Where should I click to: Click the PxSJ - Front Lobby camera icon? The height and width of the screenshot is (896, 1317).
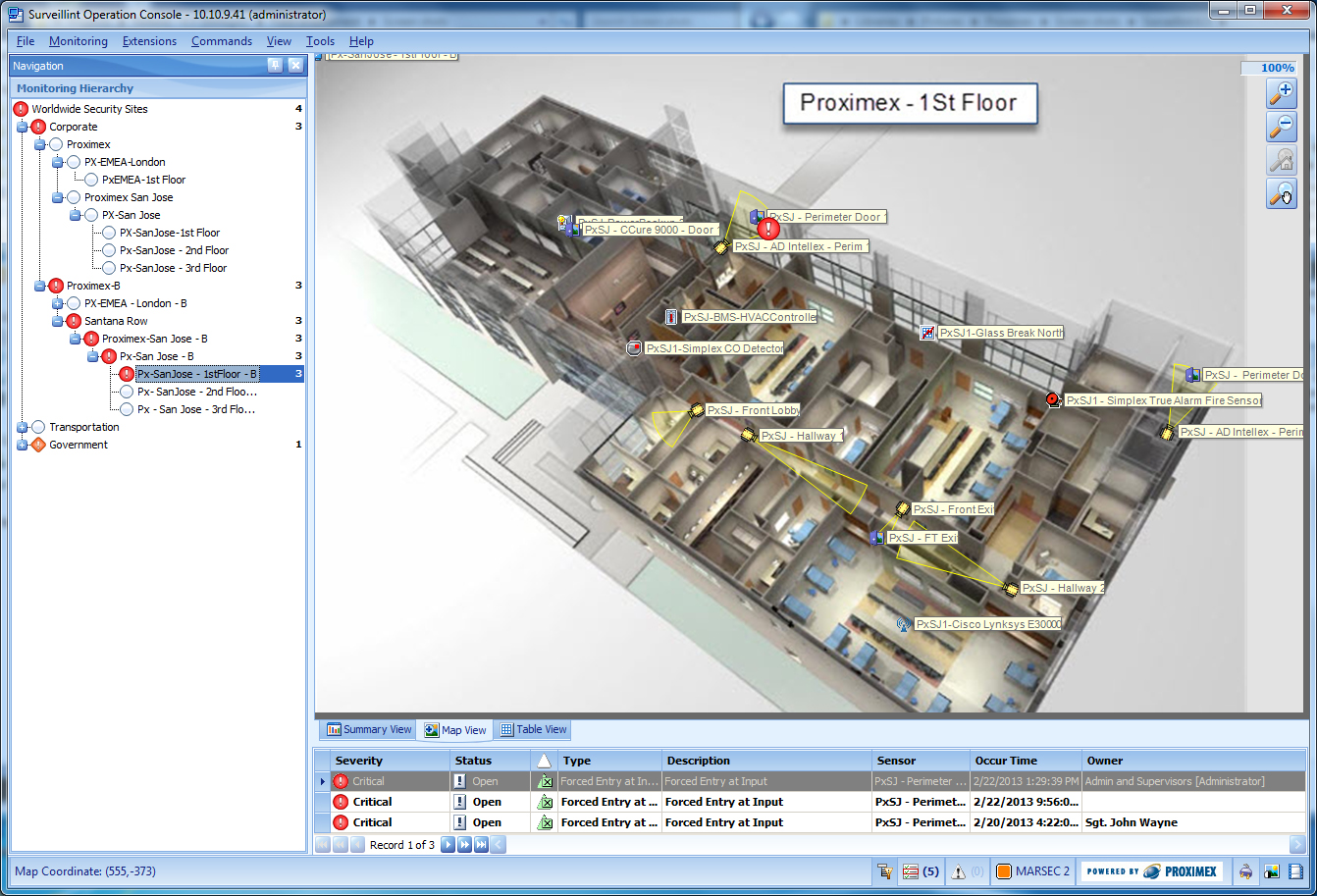click(x=696, y=410)
